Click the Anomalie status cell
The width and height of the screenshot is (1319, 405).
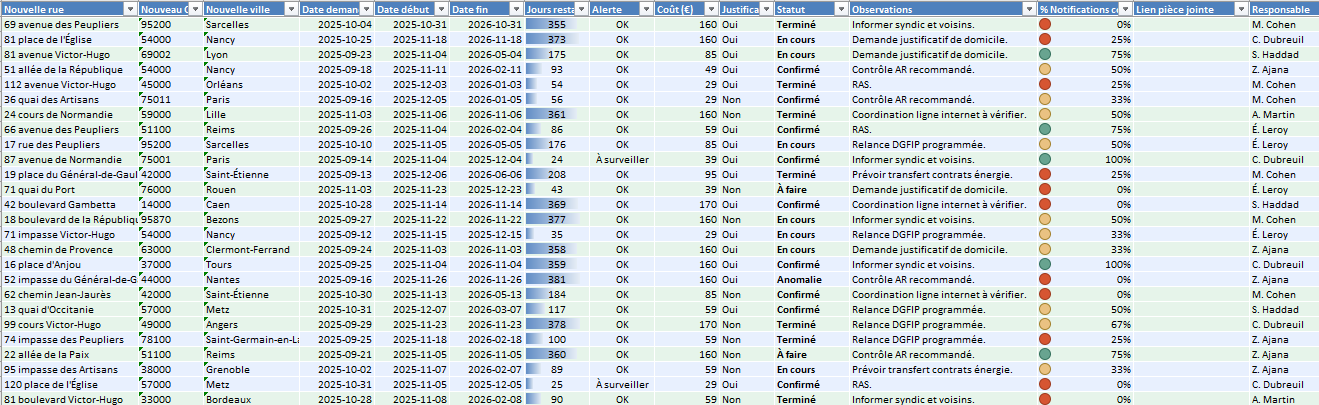tap(798, 279)
